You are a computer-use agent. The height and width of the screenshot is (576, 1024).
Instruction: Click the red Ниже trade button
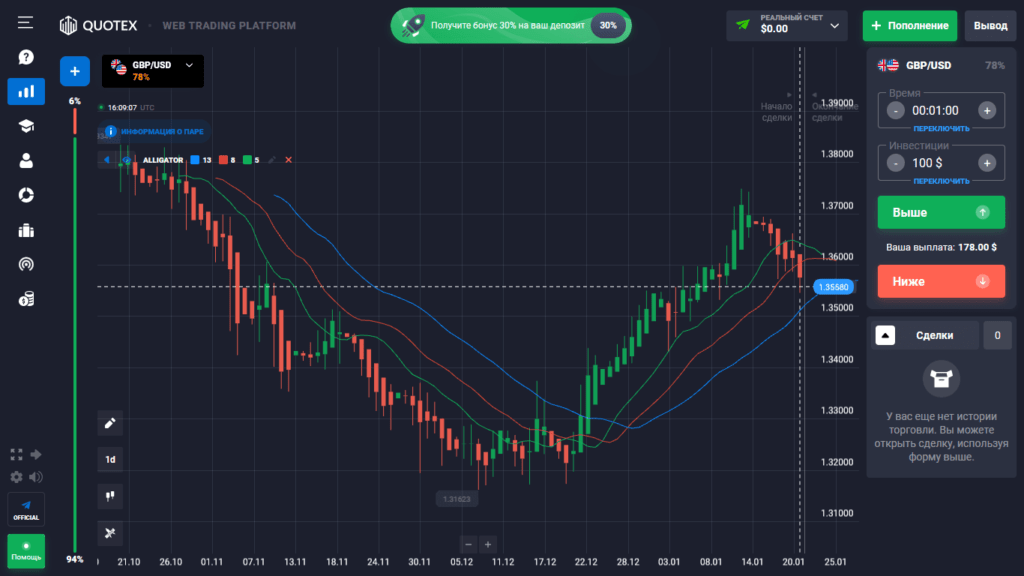(x=940, y=282)
